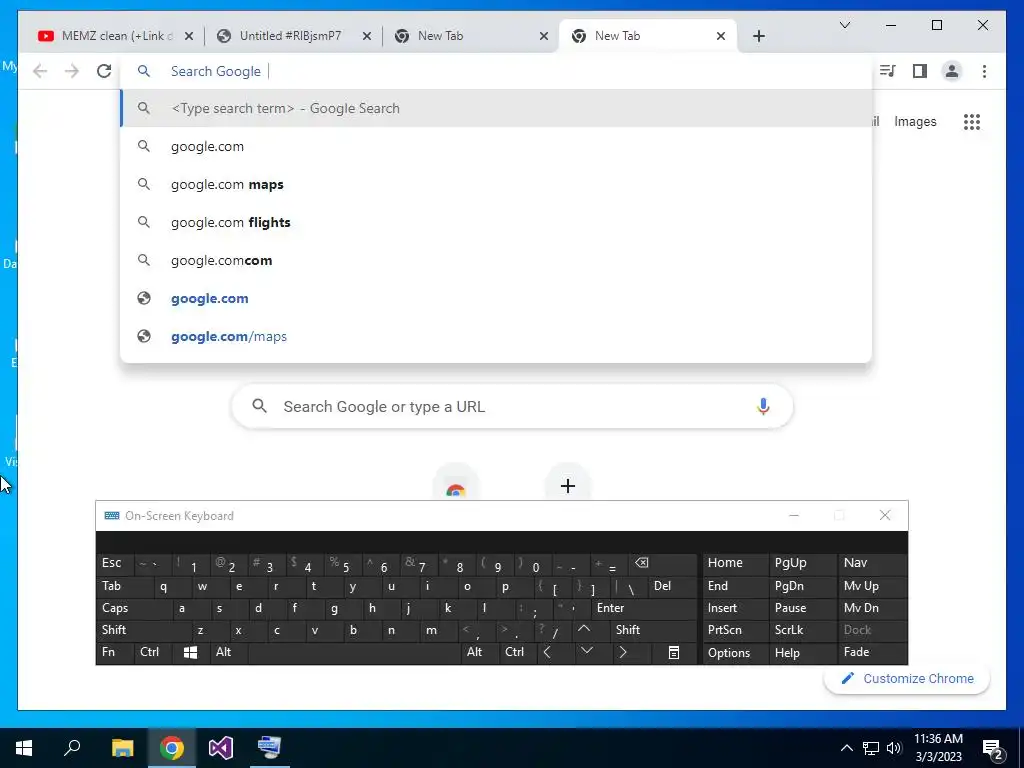Click Options key on On-Screen Keyboard

(735, 652)
